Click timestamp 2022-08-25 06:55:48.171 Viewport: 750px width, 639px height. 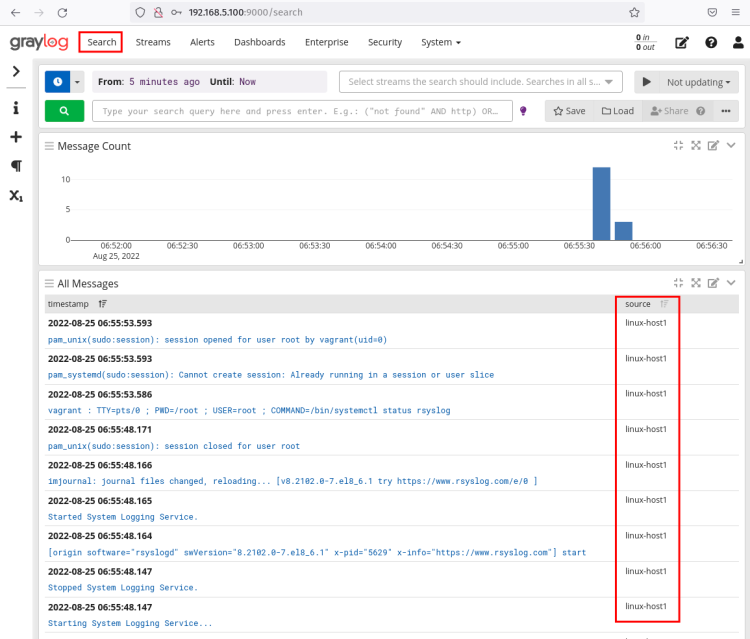point(99,430)
